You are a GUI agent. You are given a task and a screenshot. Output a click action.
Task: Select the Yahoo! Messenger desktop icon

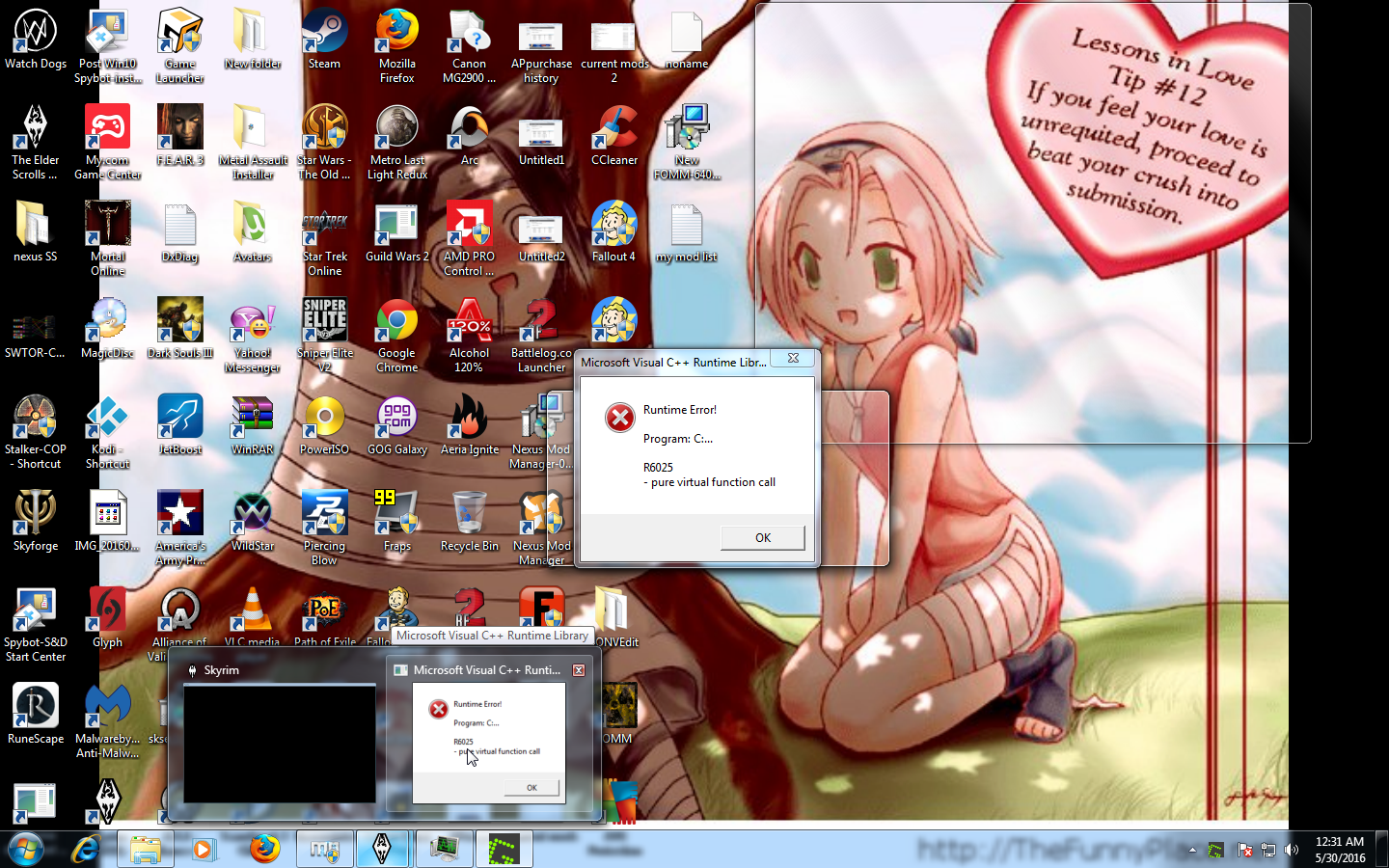tap(253, 336)
